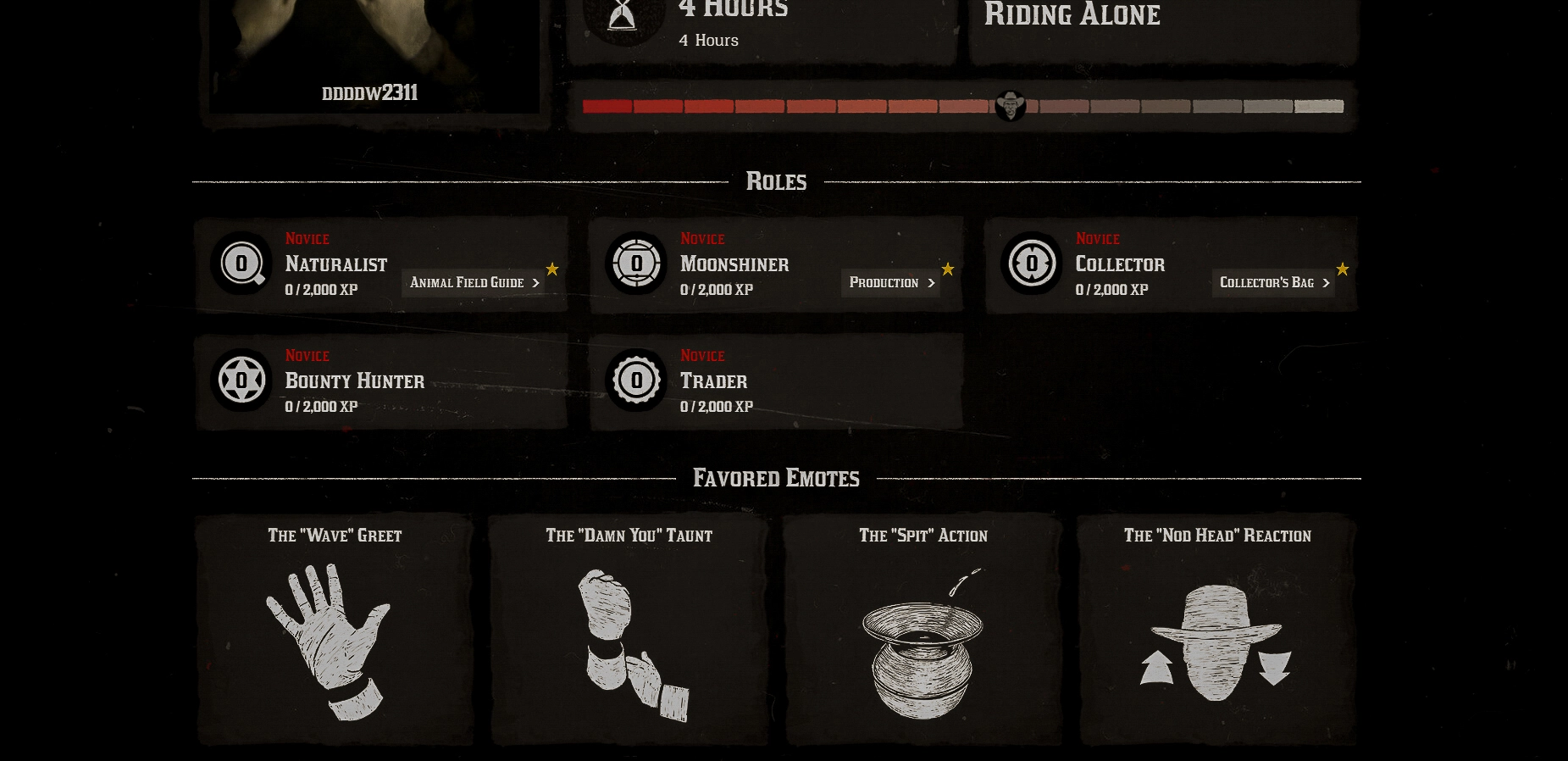This screenshot has width=1568, height=761.
Task: Click the Bounty Hunter role title
Action: pos(355,381)
